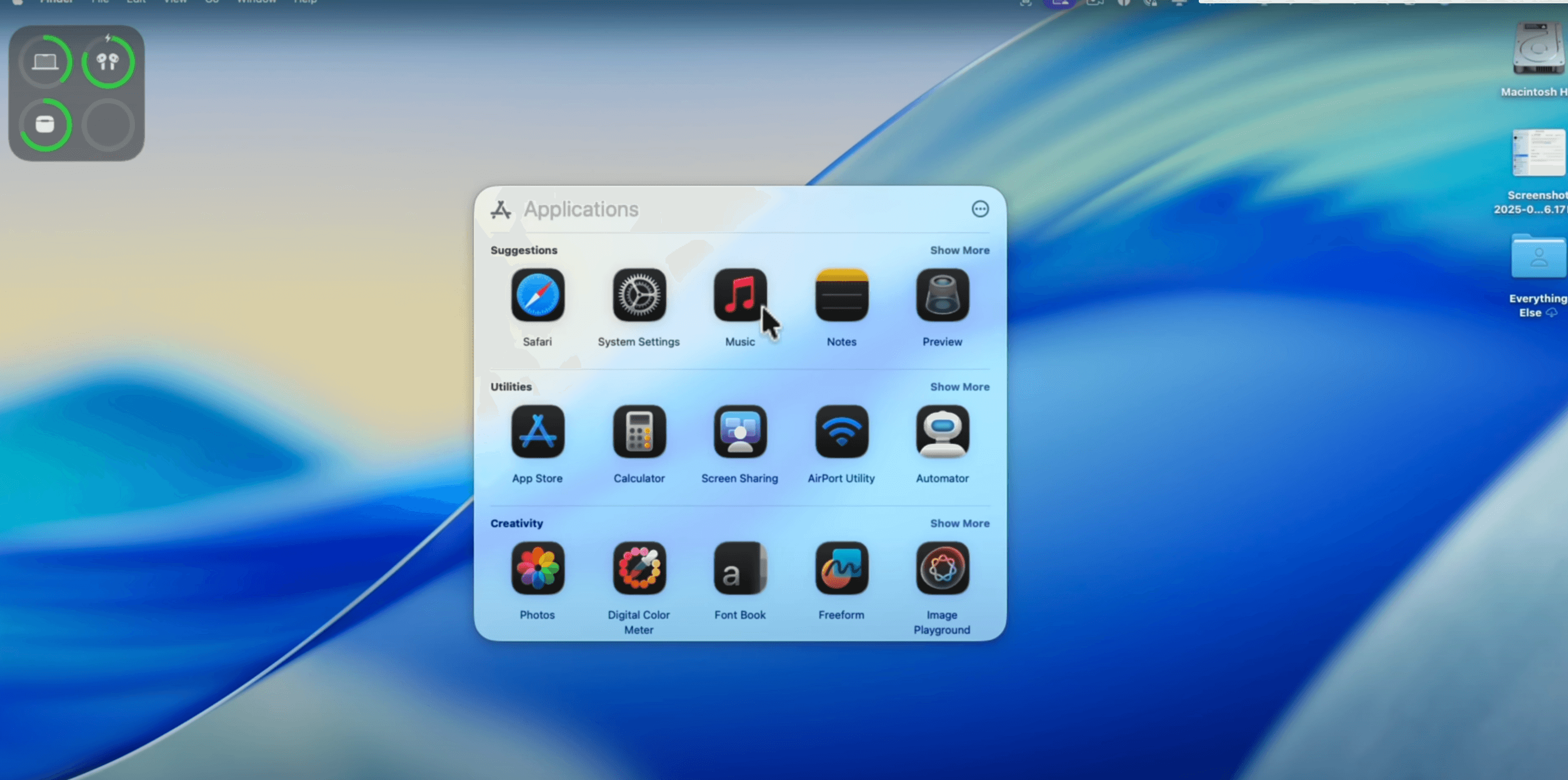
Task: Select the Freeform app
Action: 841,570
